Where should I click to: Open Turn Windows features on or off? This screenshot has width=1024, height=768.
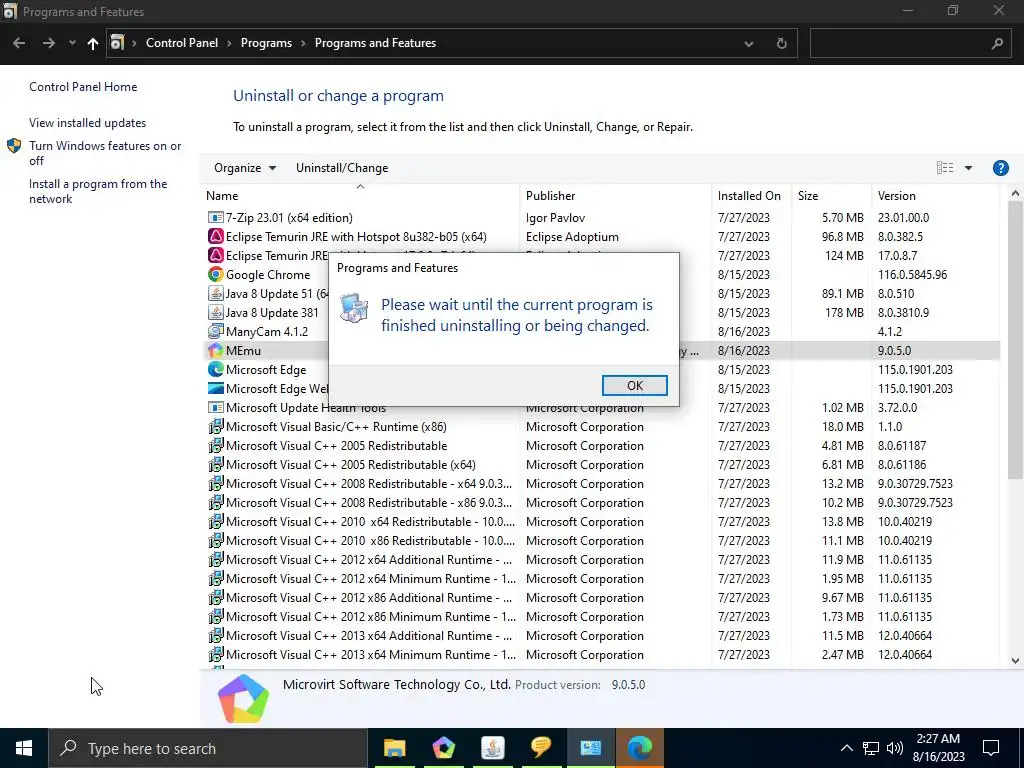105,153
